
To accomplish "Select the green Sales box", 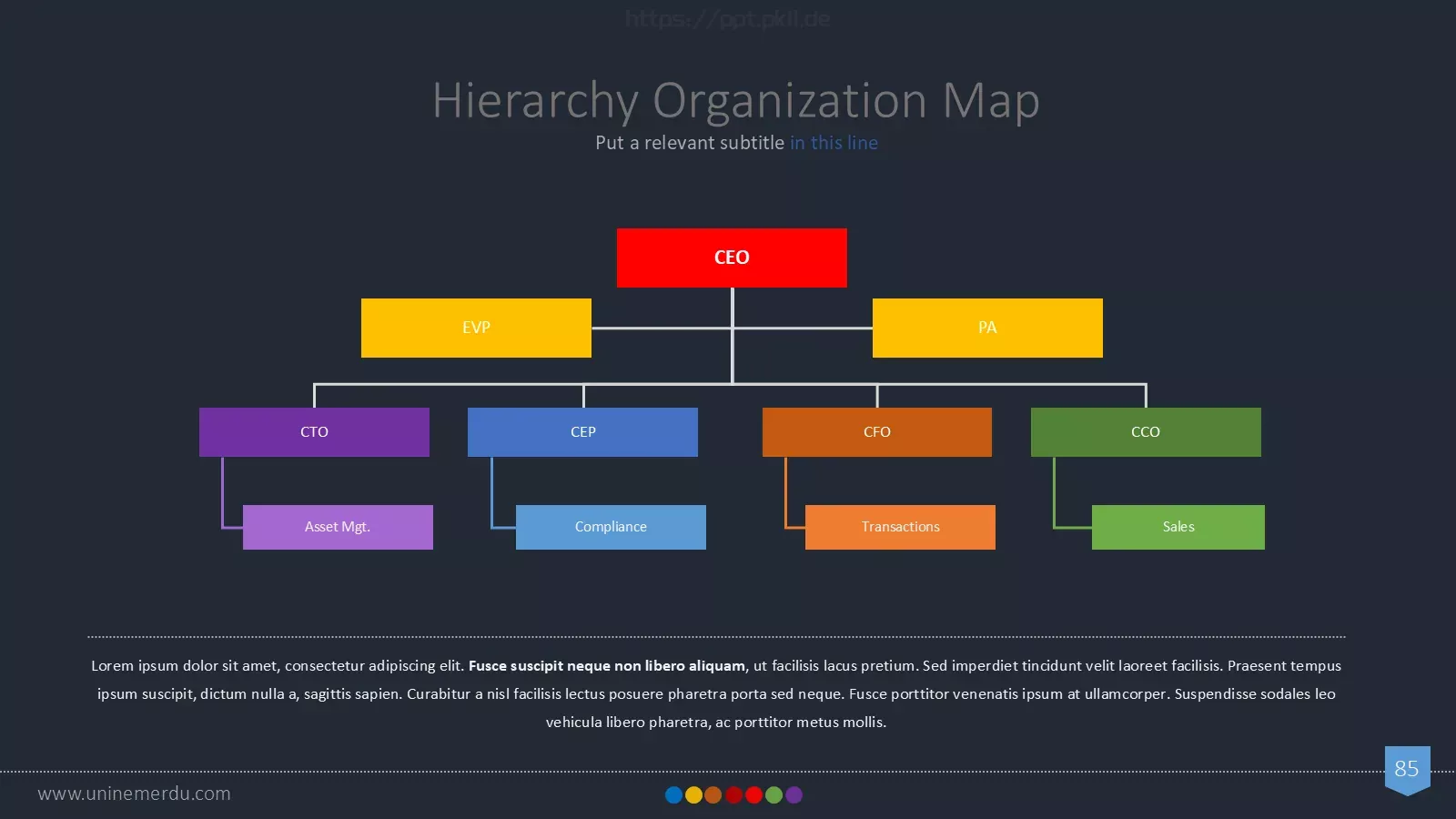I will 1178,527.
